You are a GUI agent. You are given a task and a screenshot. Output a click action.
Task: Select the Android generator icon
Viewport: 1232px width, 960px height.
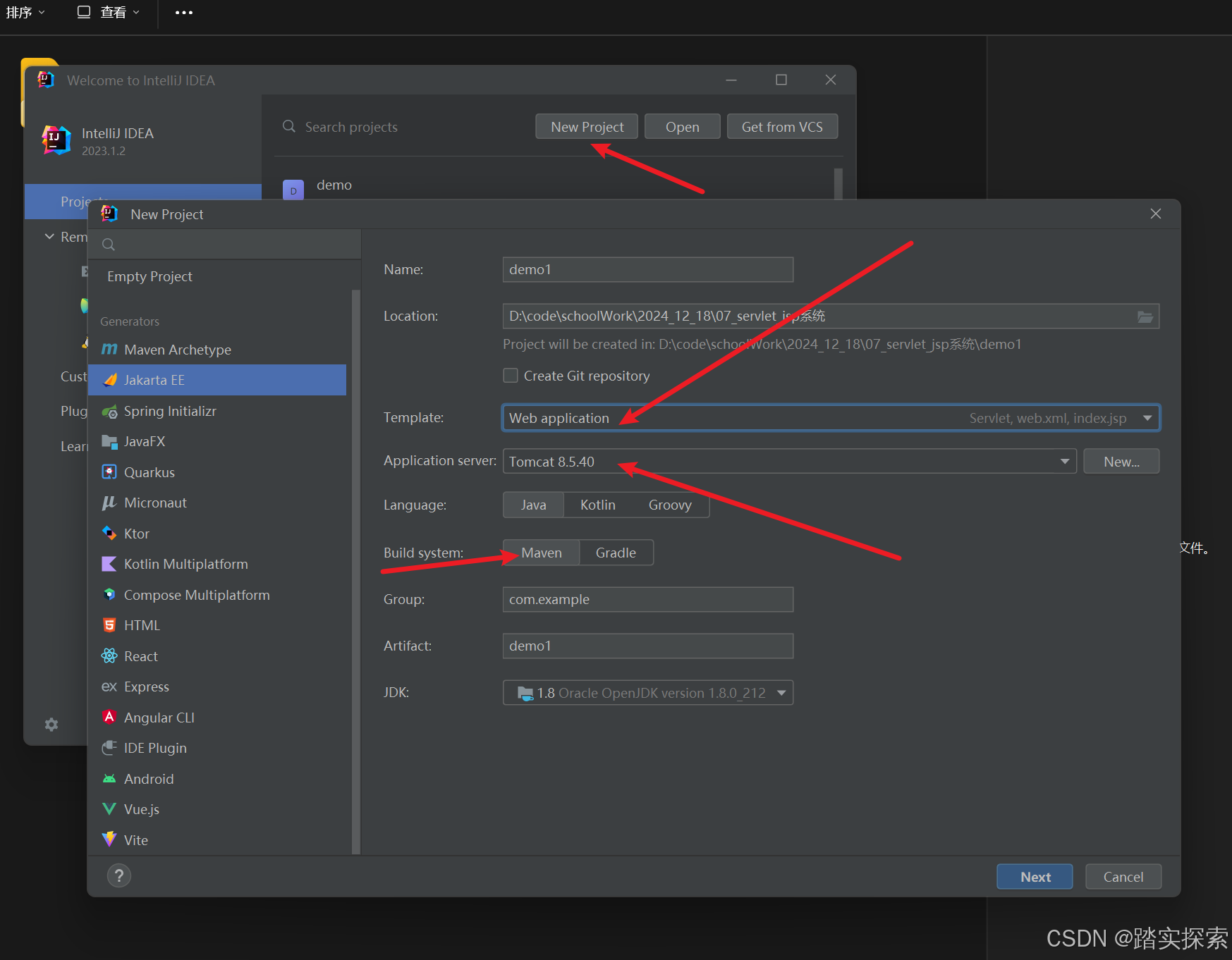click(x=109, y=779)
